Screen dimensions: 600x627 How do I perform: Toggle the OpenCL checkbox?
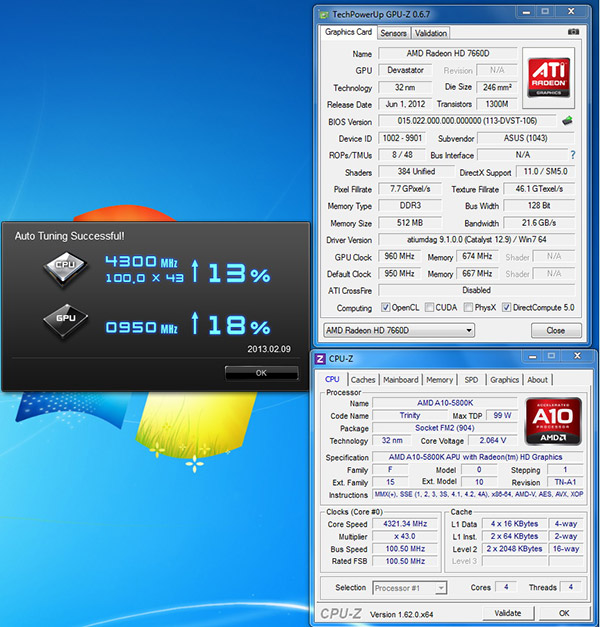pos(385,307)
